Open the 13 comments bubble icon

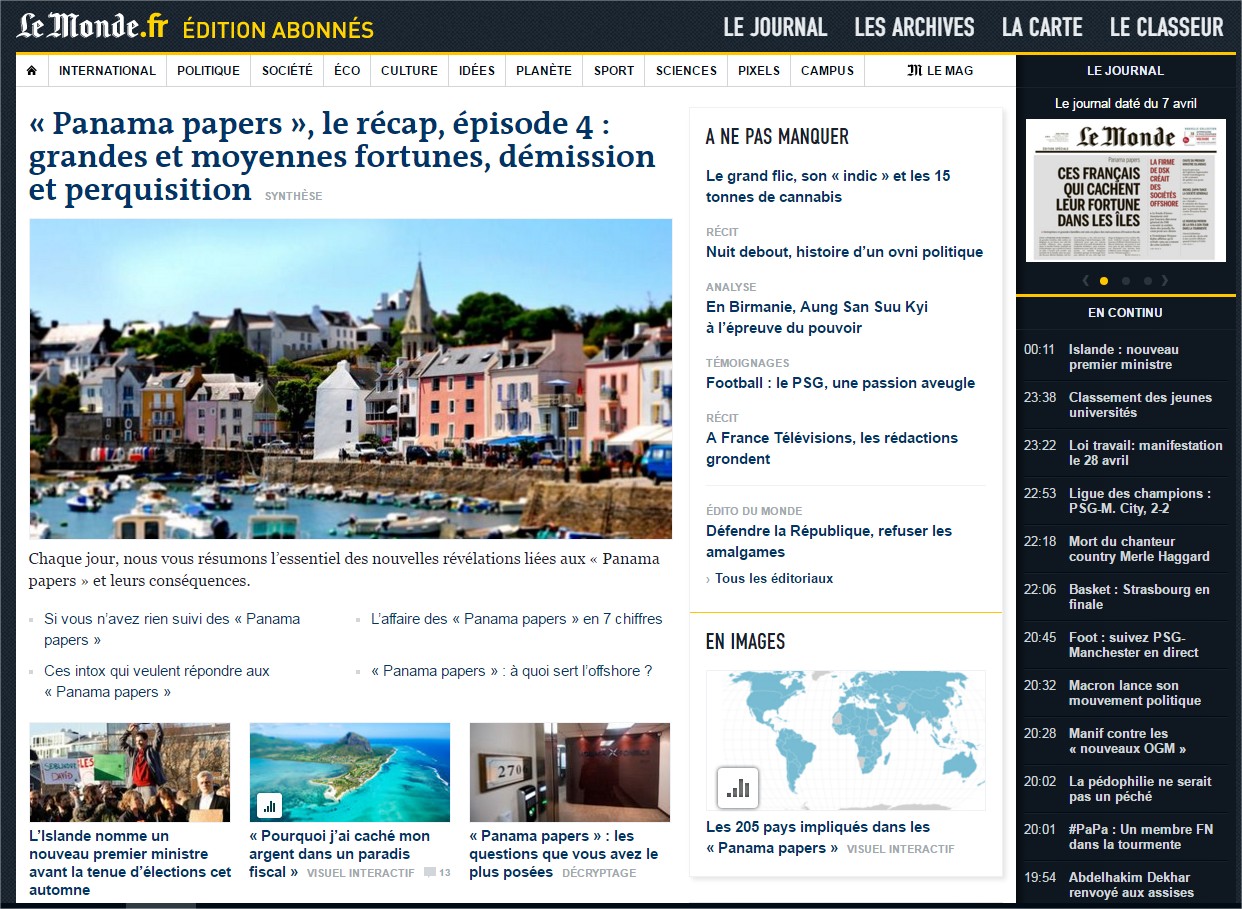click(430, 873)
